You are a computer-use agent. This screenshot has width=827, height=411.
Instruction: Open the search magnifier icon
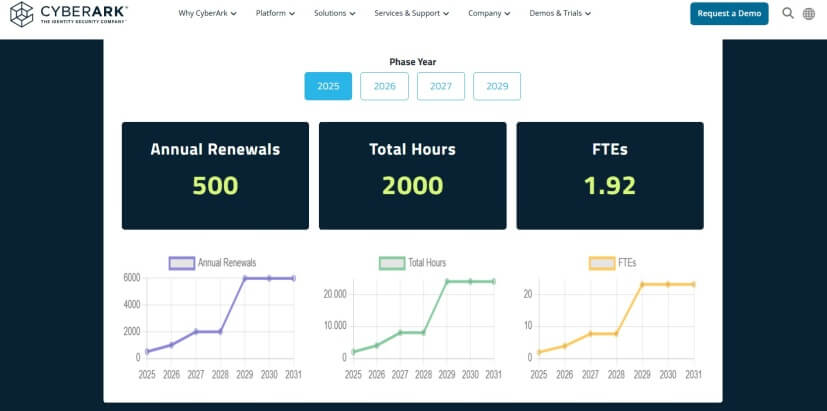pyautogui.click(x=787, y=14)
